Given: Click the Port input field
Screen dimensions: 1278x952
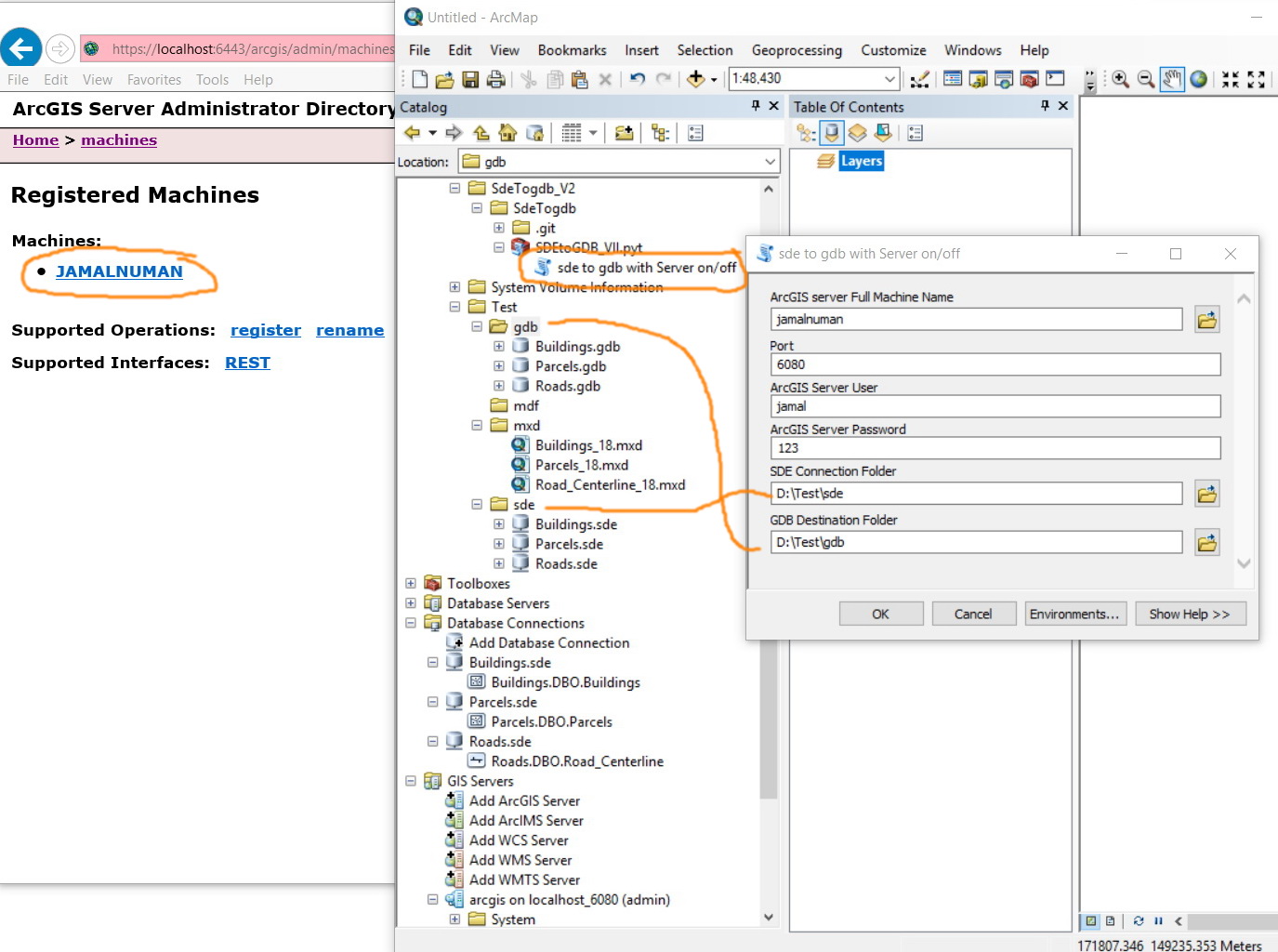Looking at the screenshot, I should tap(995, 364).
